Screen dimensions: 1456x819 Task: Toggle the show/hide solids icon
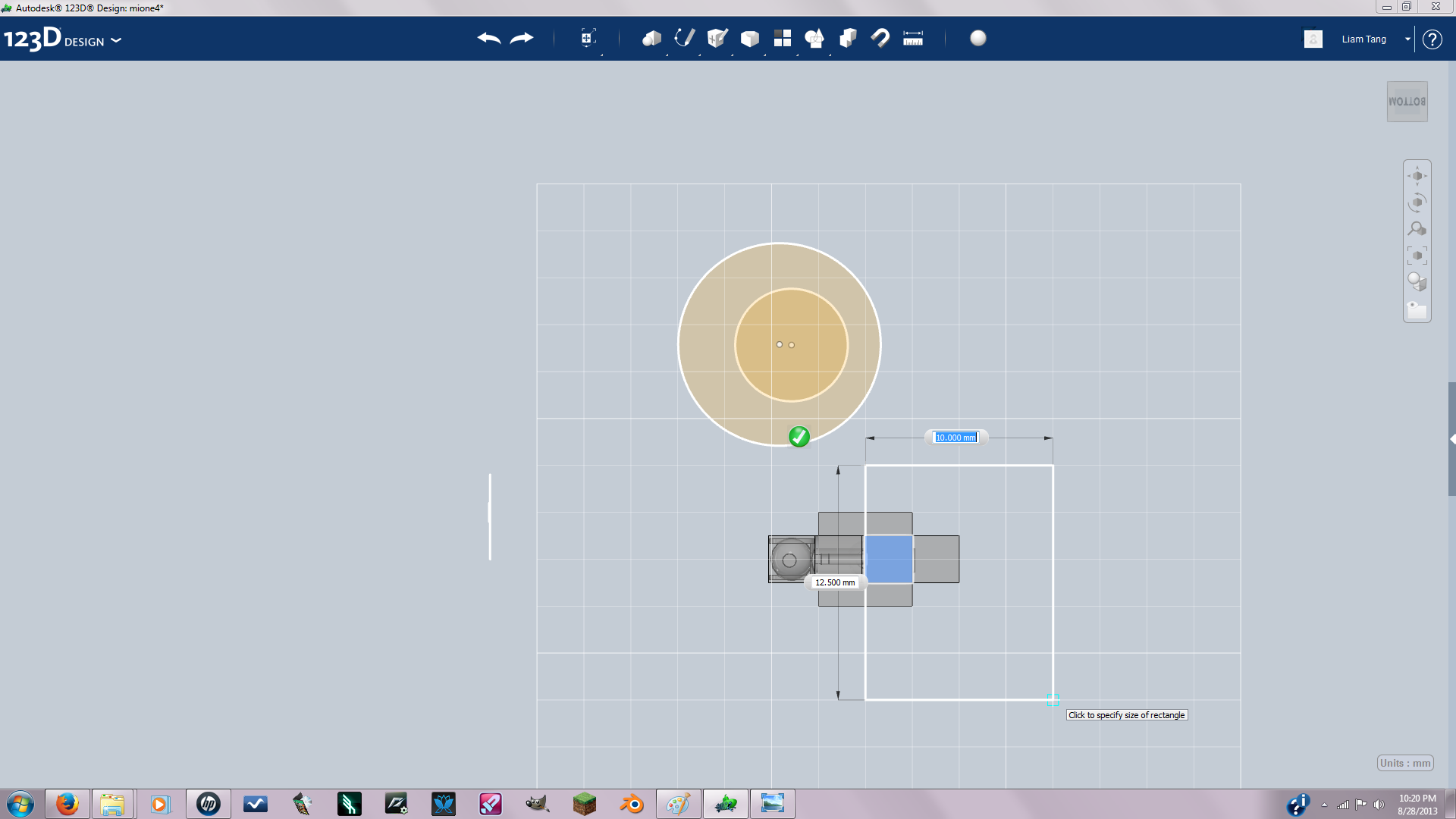click(x=1417, y=309)
